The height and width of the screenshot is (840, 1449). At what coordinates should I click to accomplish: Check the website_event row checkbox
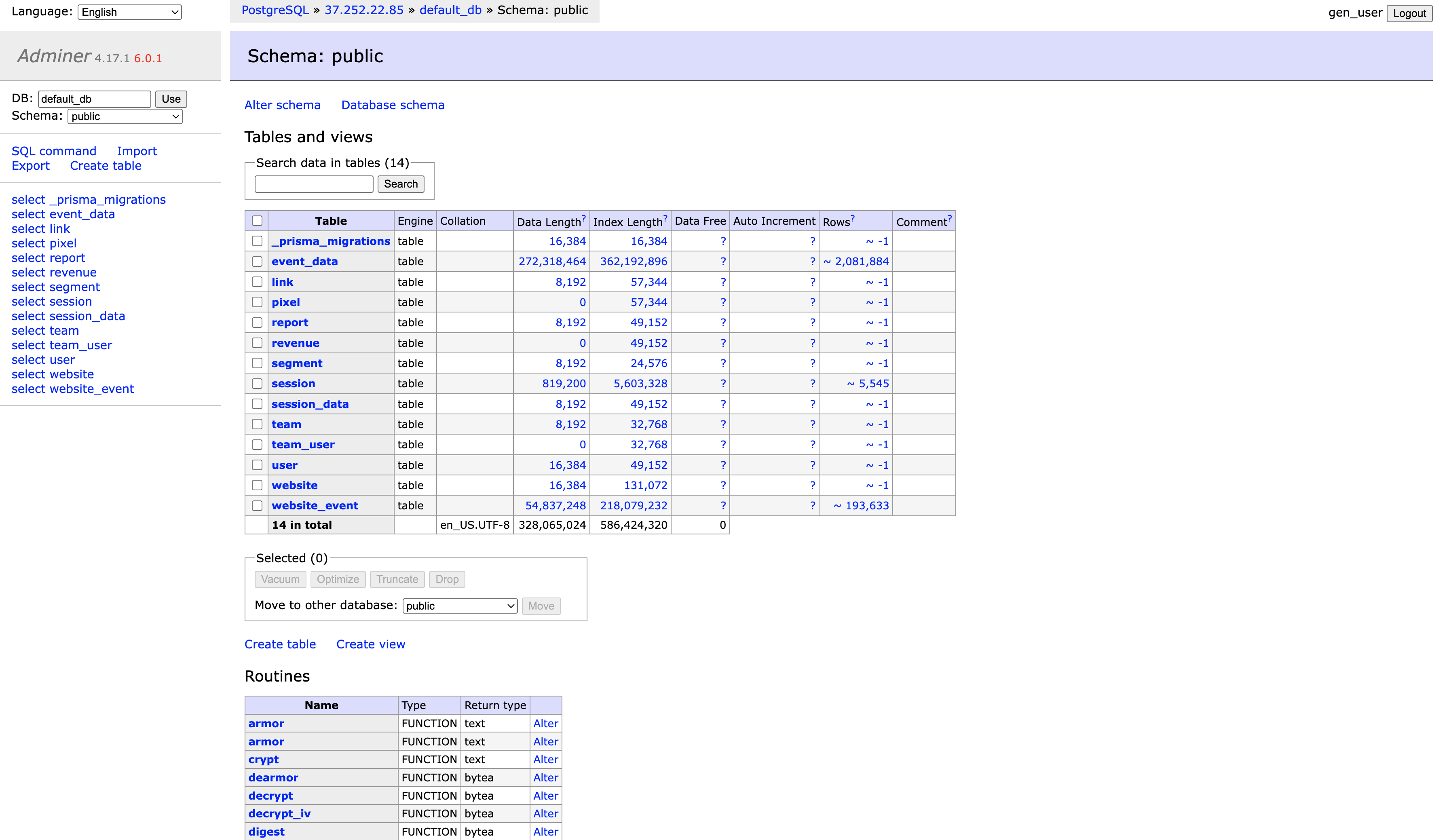click(257, 505)
